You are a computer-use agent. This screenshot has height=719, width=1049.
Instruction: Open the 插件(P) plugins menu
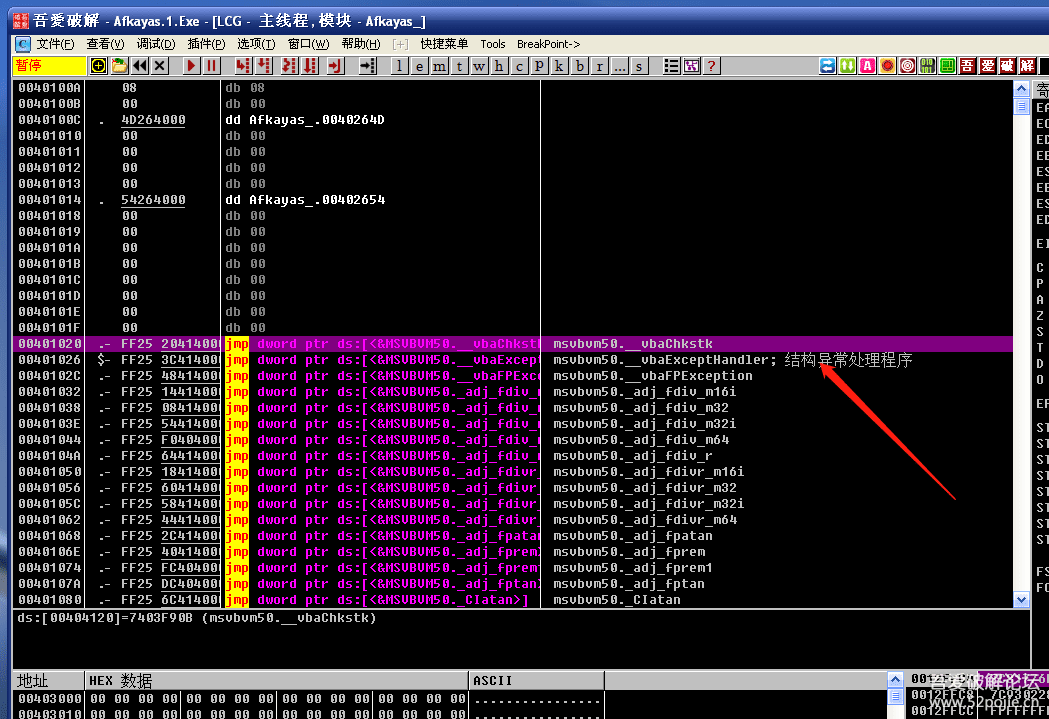tap(206, 44)
